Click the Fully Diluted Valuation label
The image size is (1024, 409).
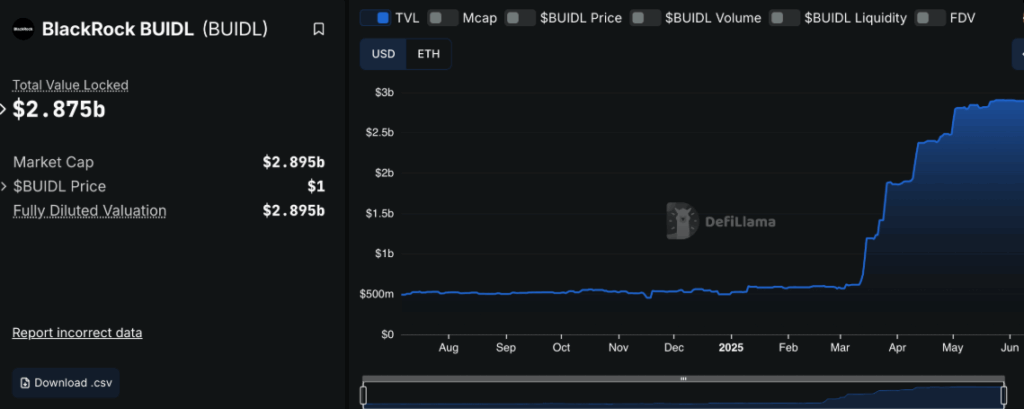(x=89, y=211)
